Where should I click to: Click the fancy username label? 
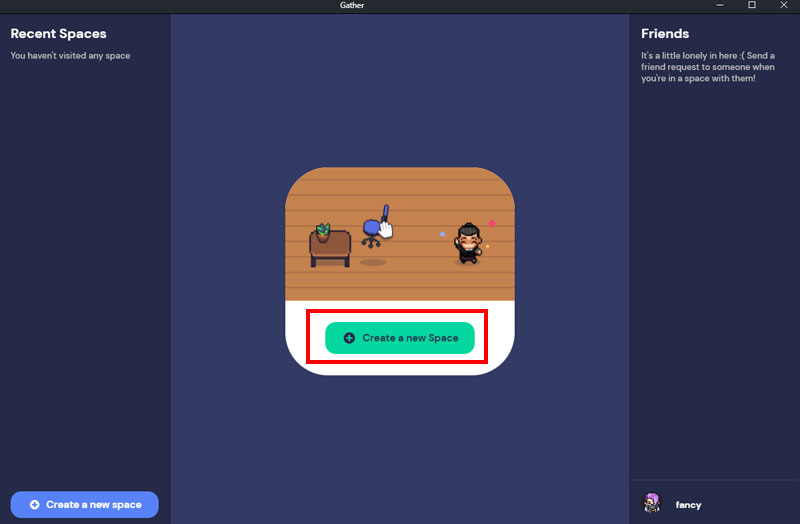[x=688, y=505]
